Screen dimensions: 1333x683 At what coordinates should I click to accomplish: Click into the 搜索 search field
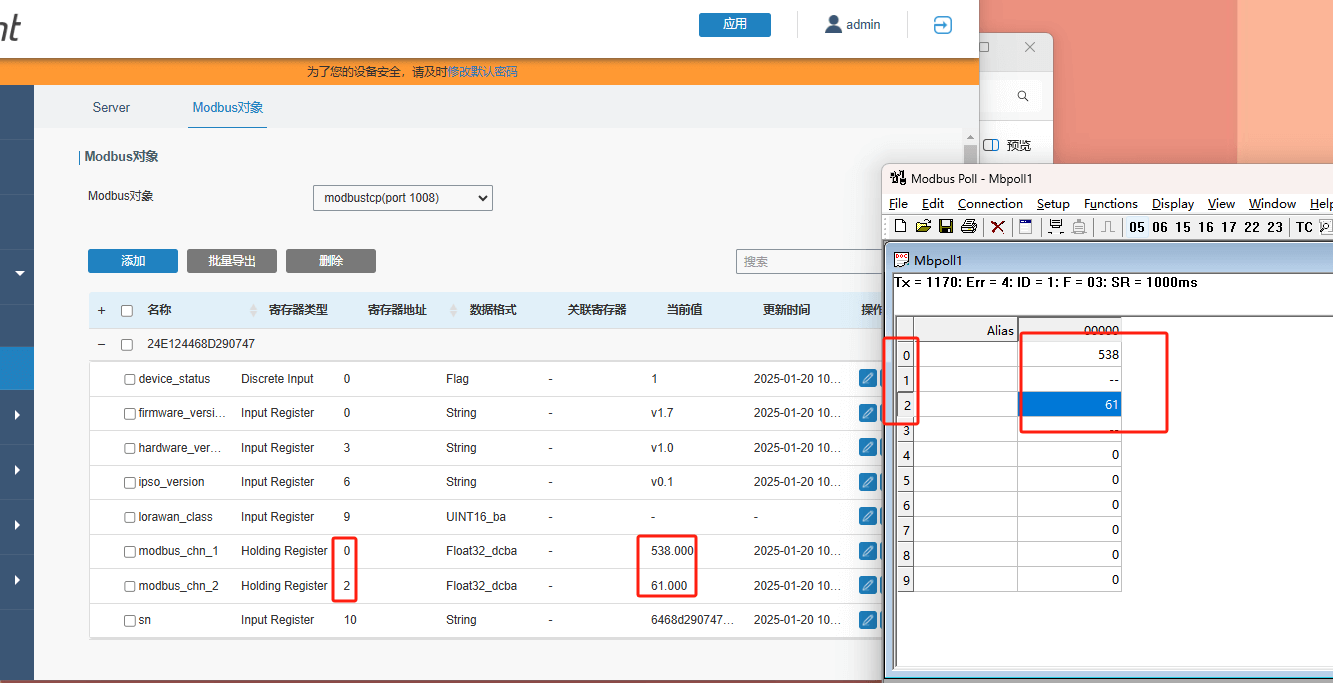tap(805, 261)
